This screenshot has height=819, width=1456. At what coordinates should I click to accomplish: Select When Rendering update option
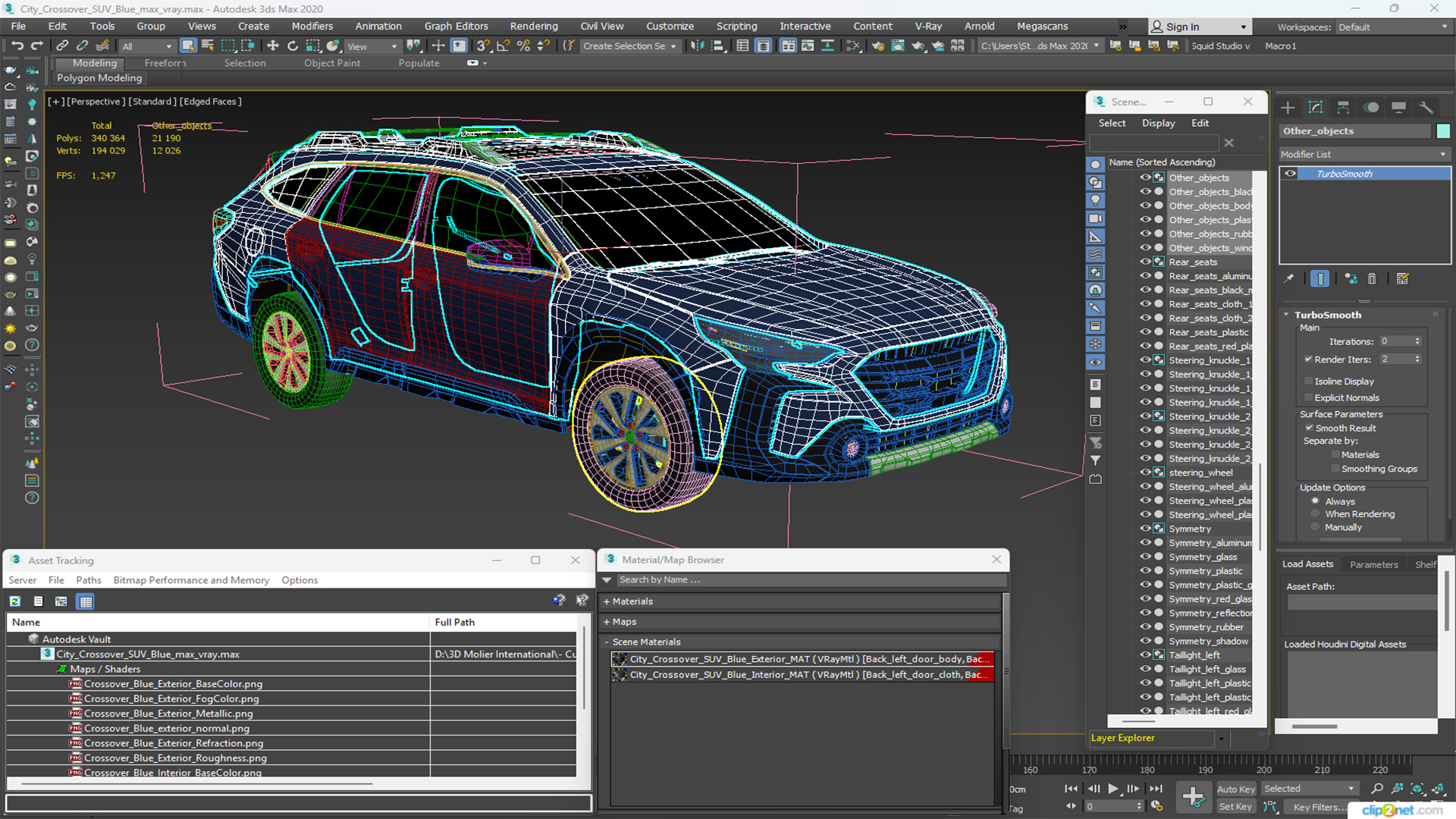click(1316, 514)
